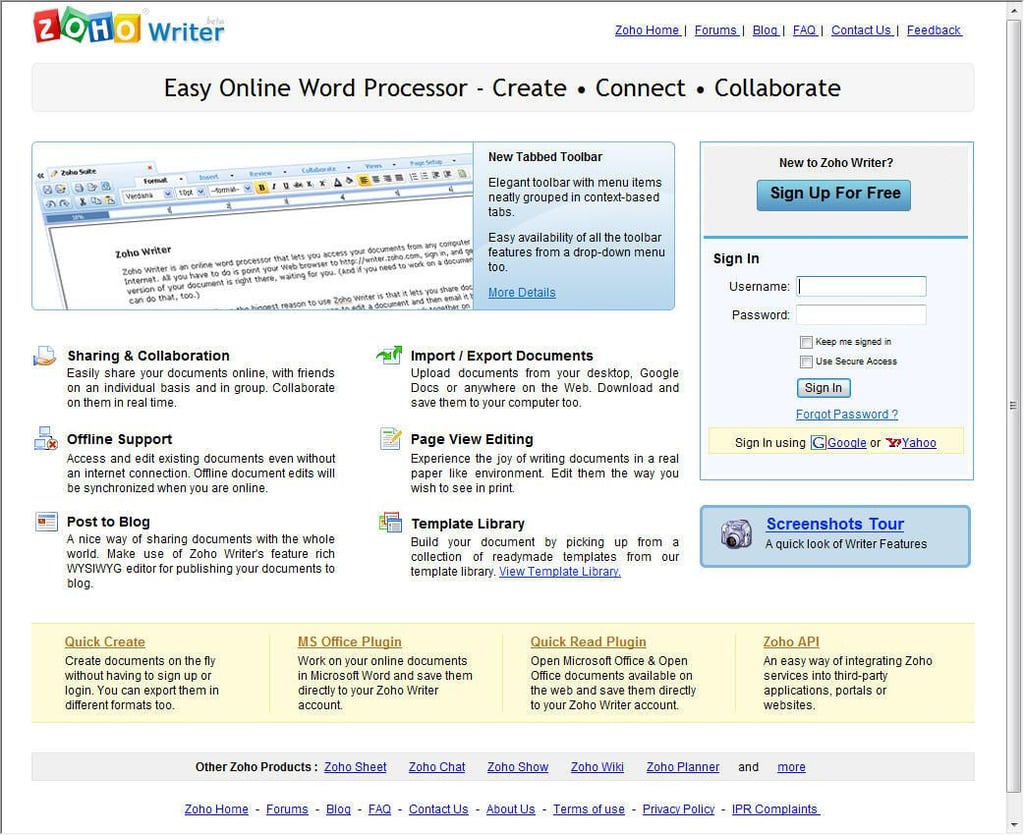Click the more Zoho products link
The height and width of the screenshot is (835, 1024).
click(x=791, y=768)
